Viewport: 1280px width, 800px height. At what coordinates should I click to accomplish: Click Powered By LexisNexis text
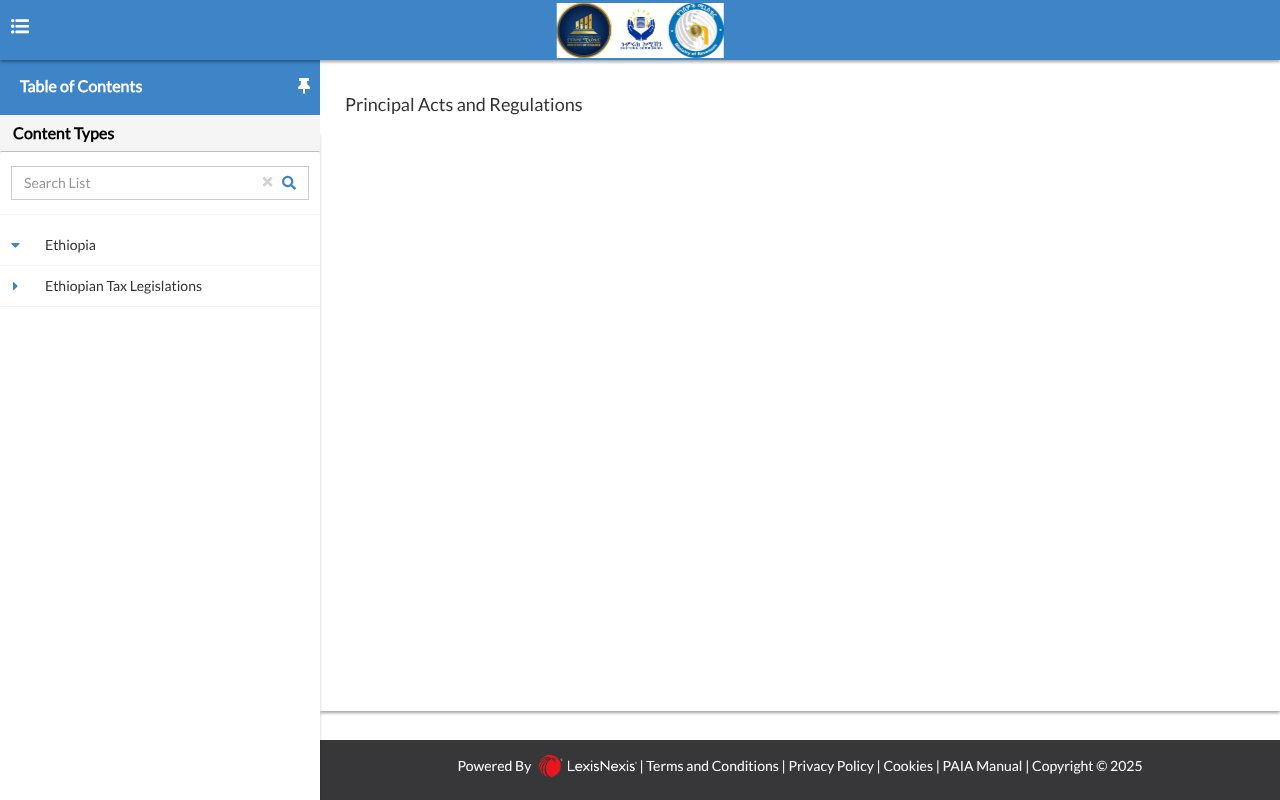(494, 766)
